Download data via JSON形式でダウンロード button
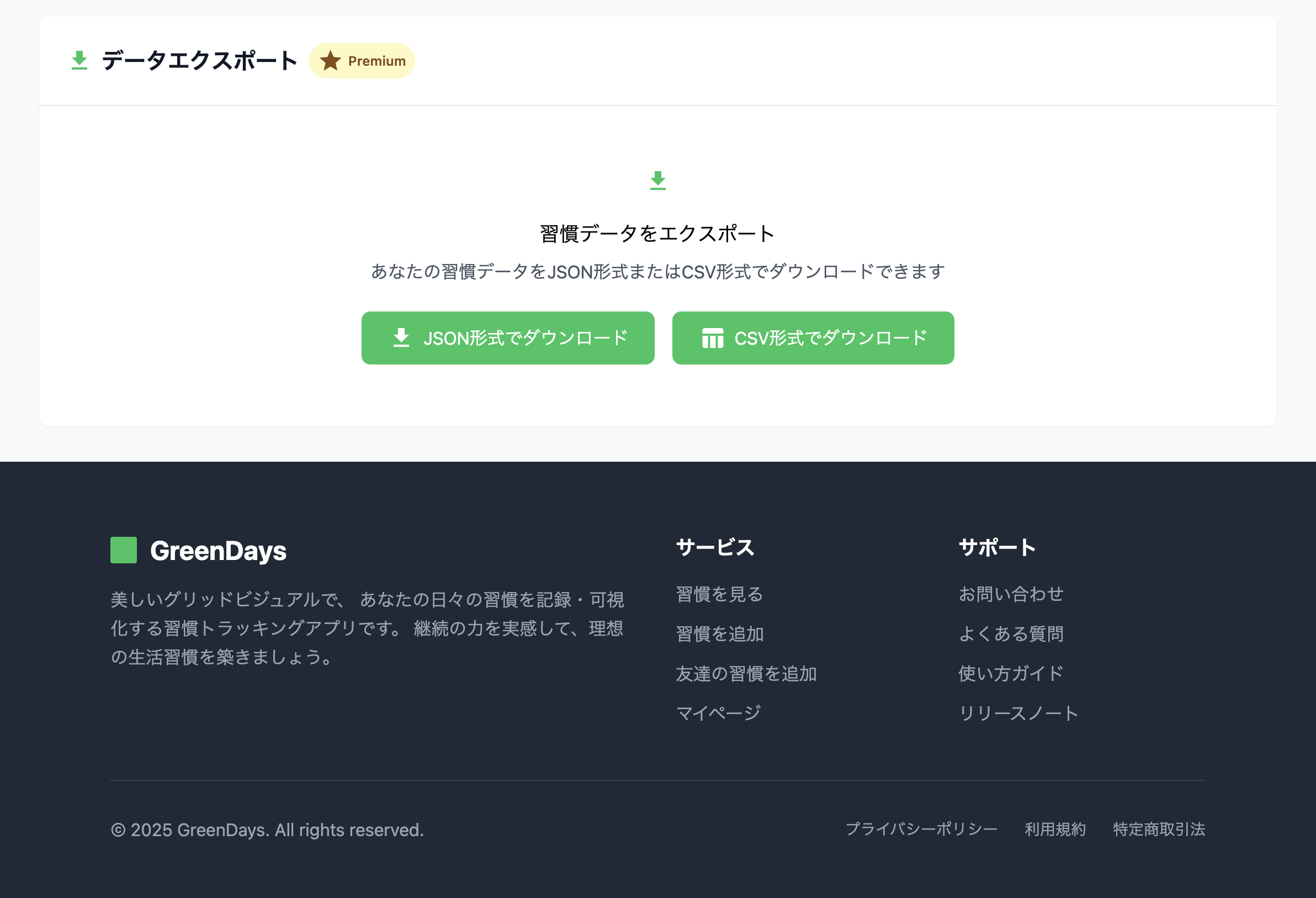1316x898 pixels. point(507,337)
